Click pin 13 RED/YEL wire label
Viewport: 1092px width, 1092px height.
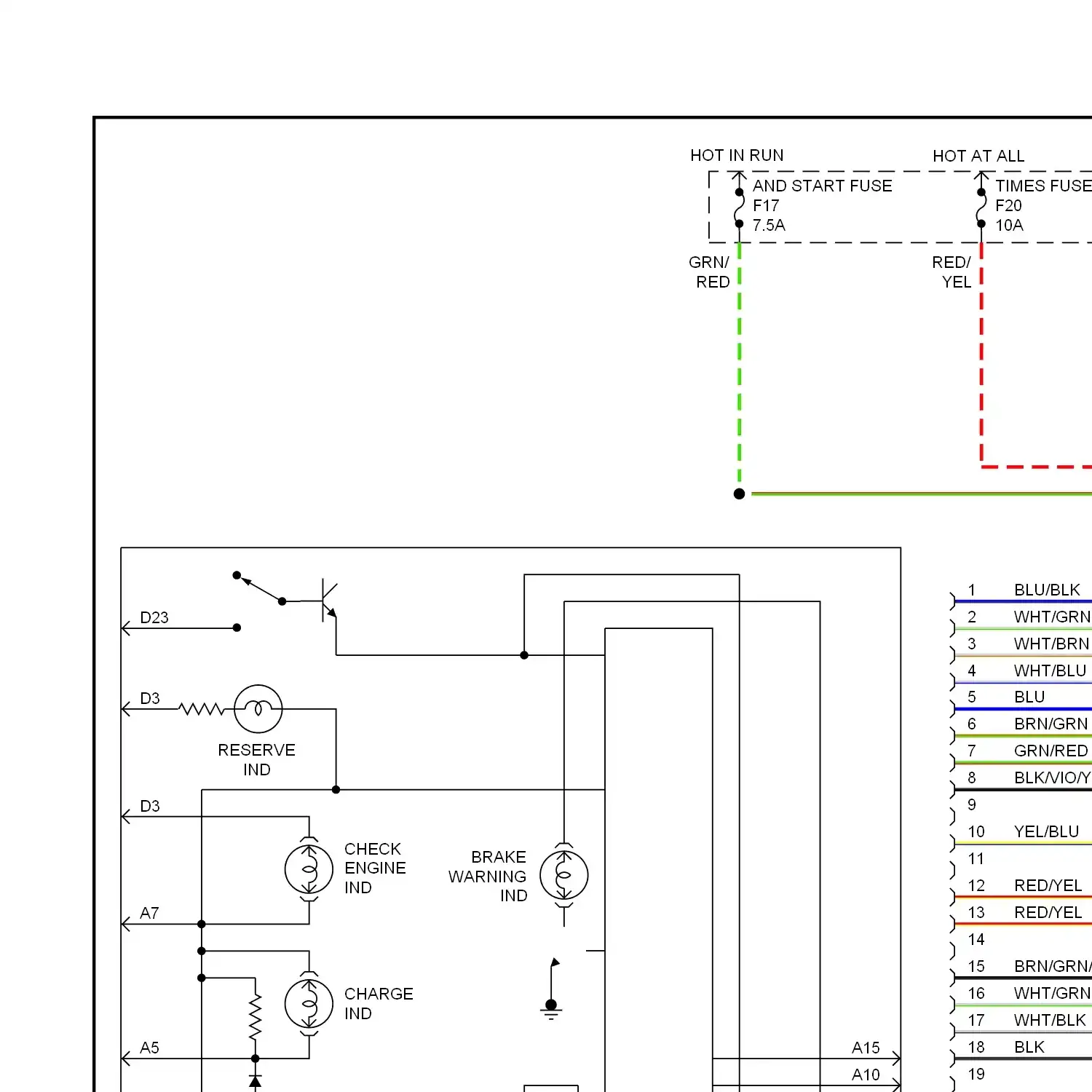1048,912
